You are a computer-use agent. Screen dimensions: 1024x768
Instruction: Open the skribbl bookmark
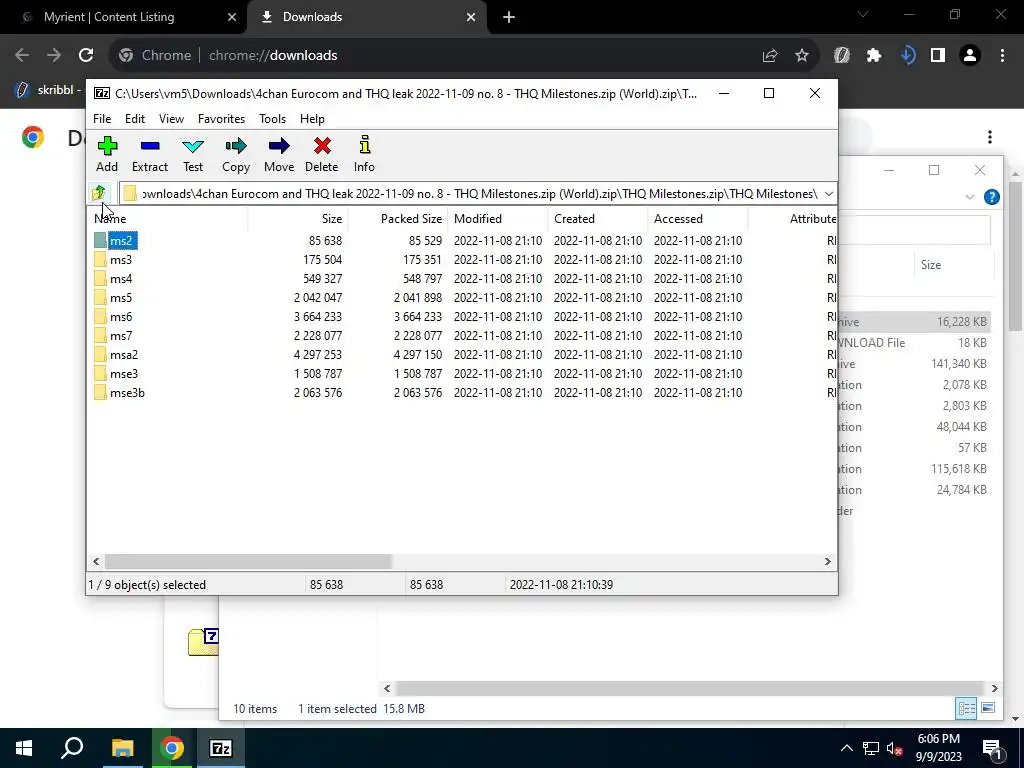point(47,89)
